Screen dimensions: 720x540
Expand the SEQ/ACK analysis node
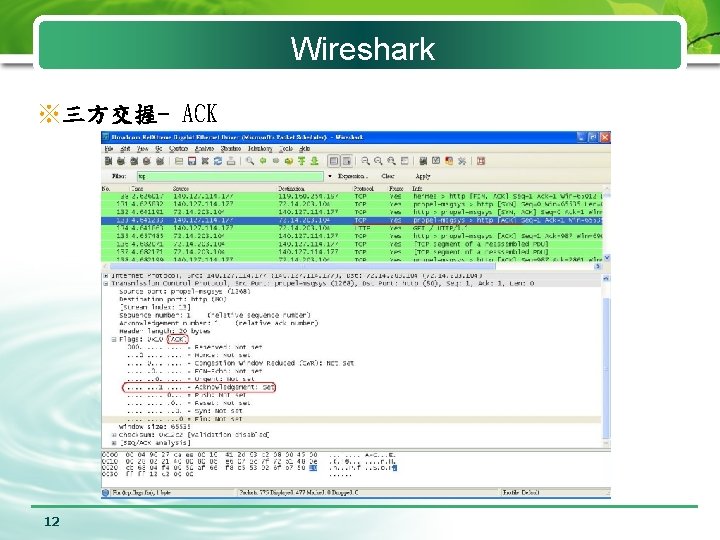tap(114, 443)
